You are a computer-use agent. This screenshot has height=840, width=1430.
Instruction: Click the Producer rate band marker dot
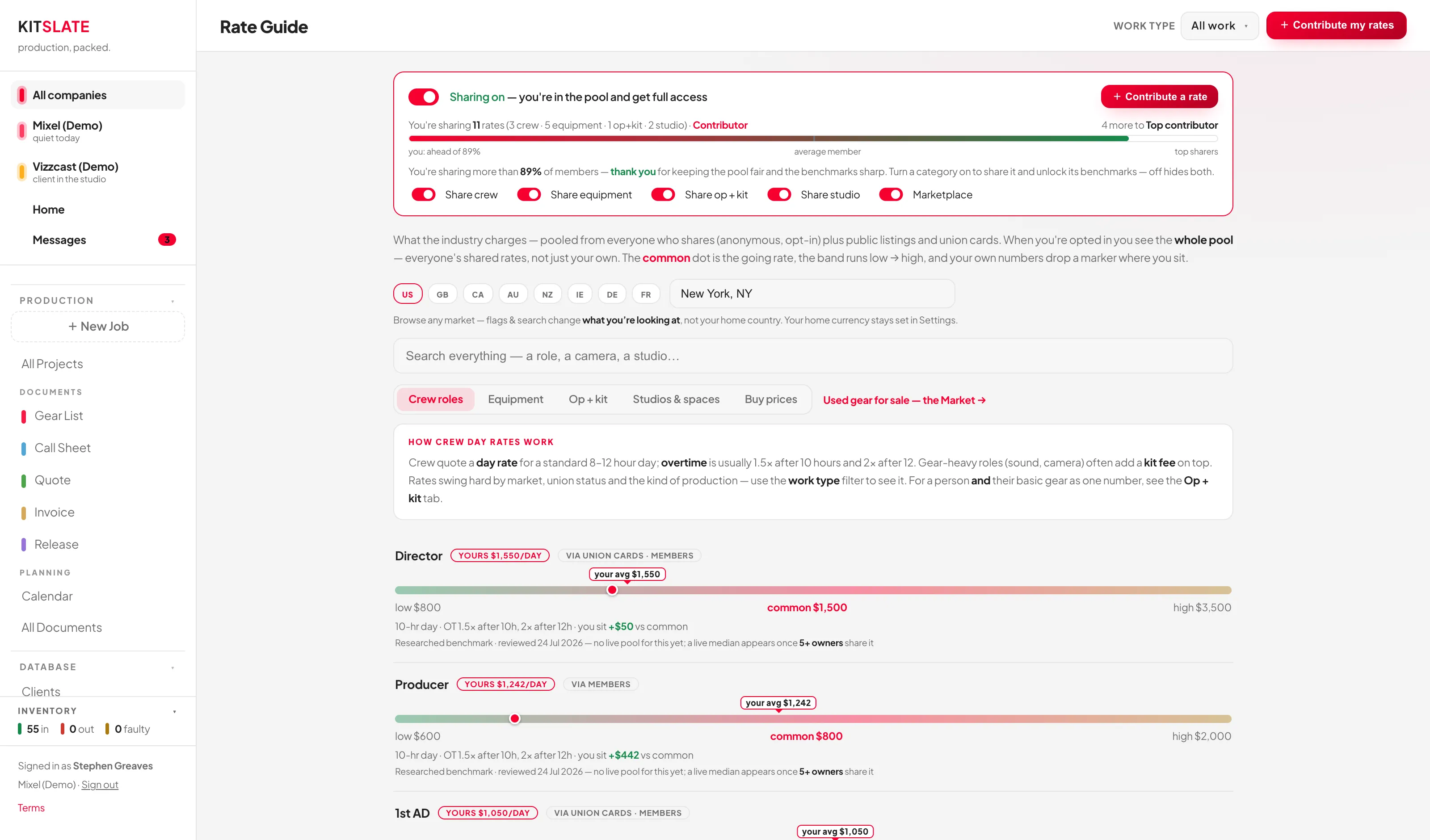coord(515,718)
